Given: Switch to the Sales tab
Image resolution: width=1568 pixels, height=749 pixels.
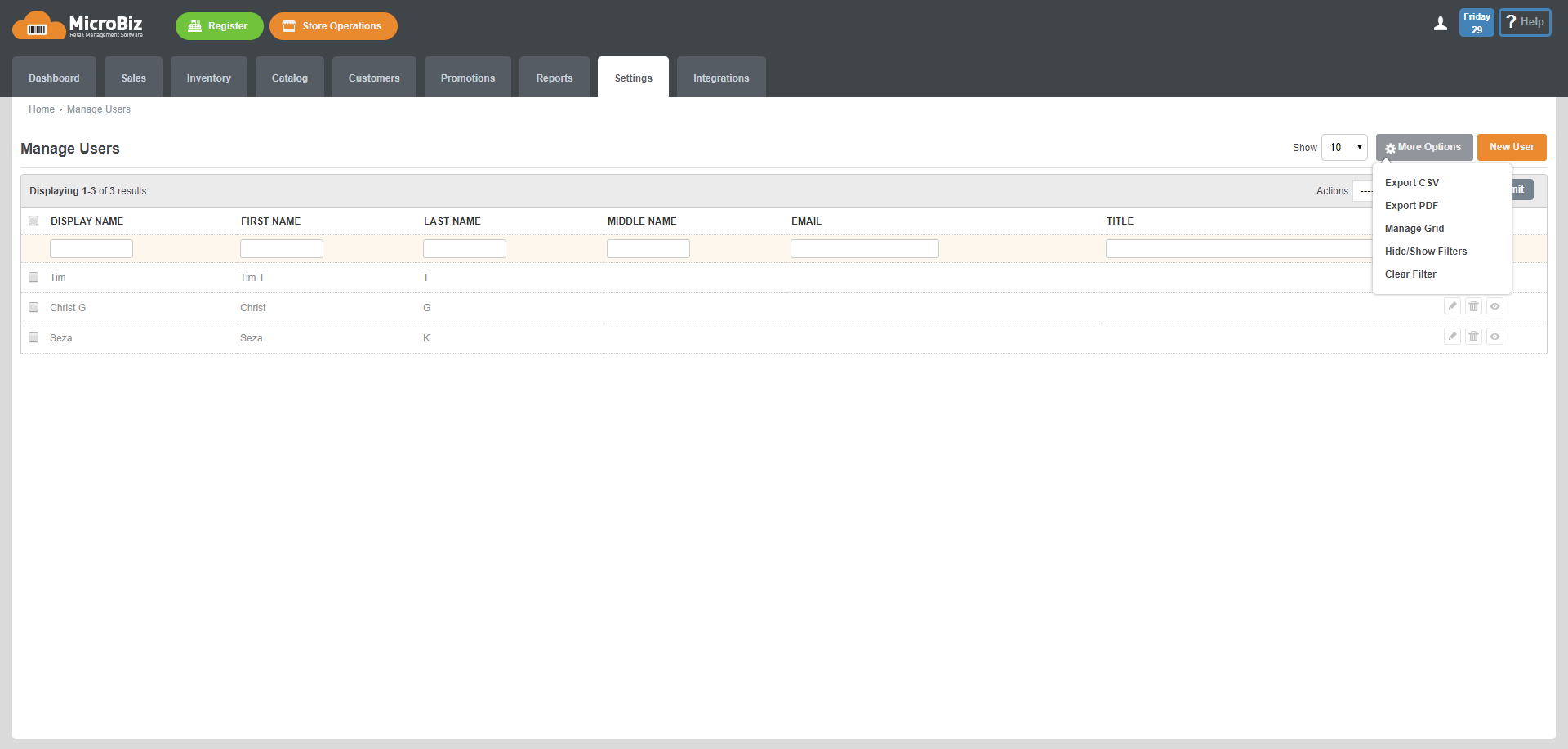Looking at the screenshot, I should click(x=133, y=77).
